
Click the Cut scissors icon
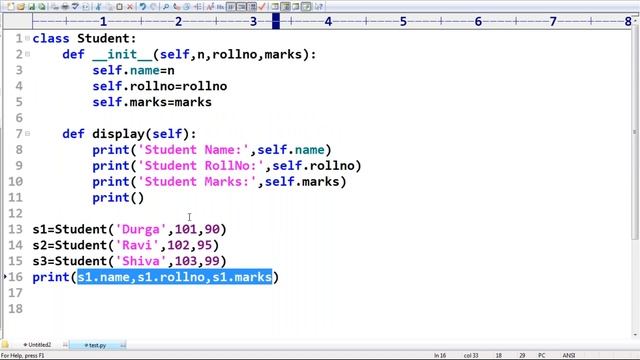[x=98, y=7]
